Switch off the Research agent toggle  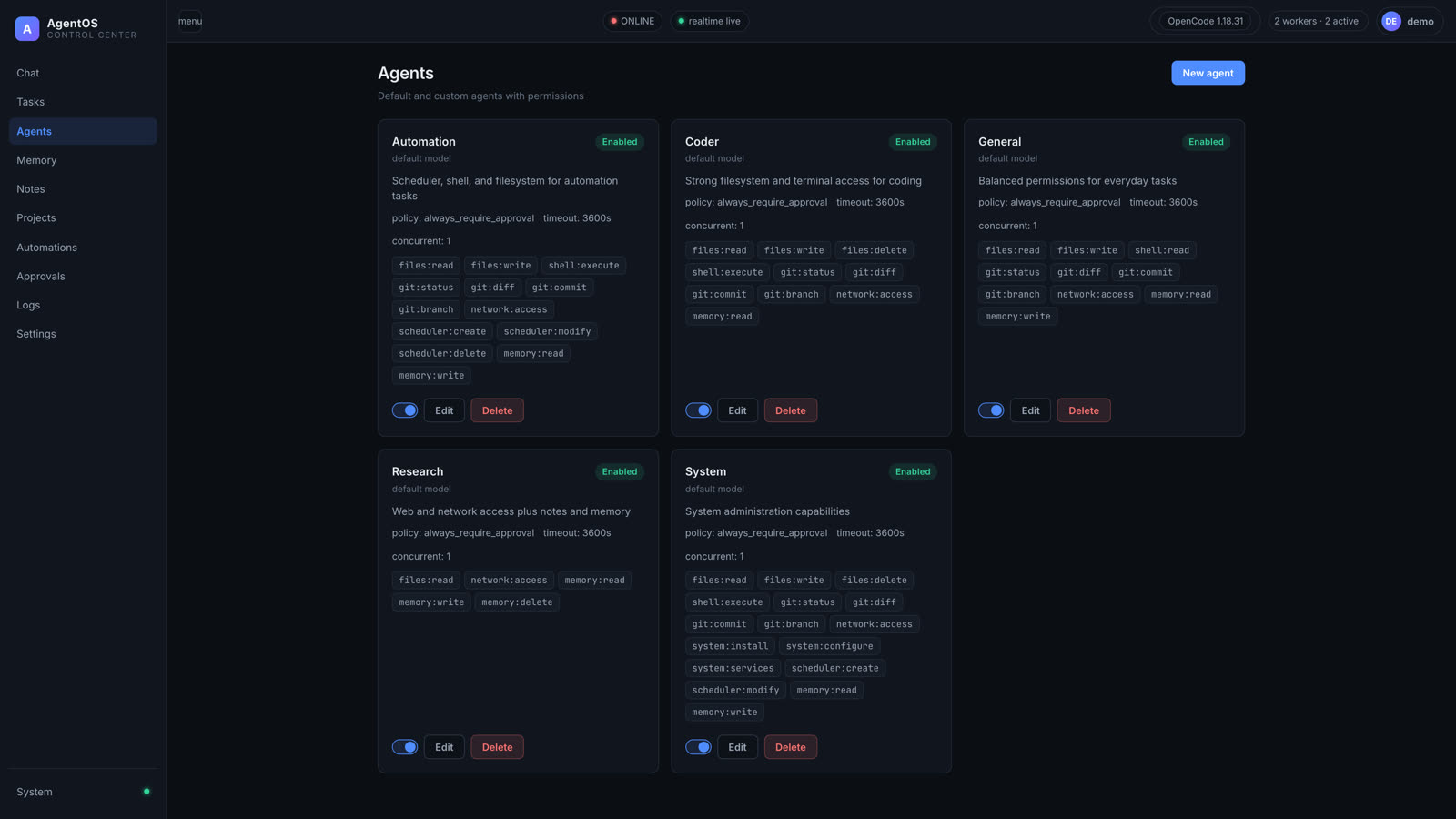(405, 747)
